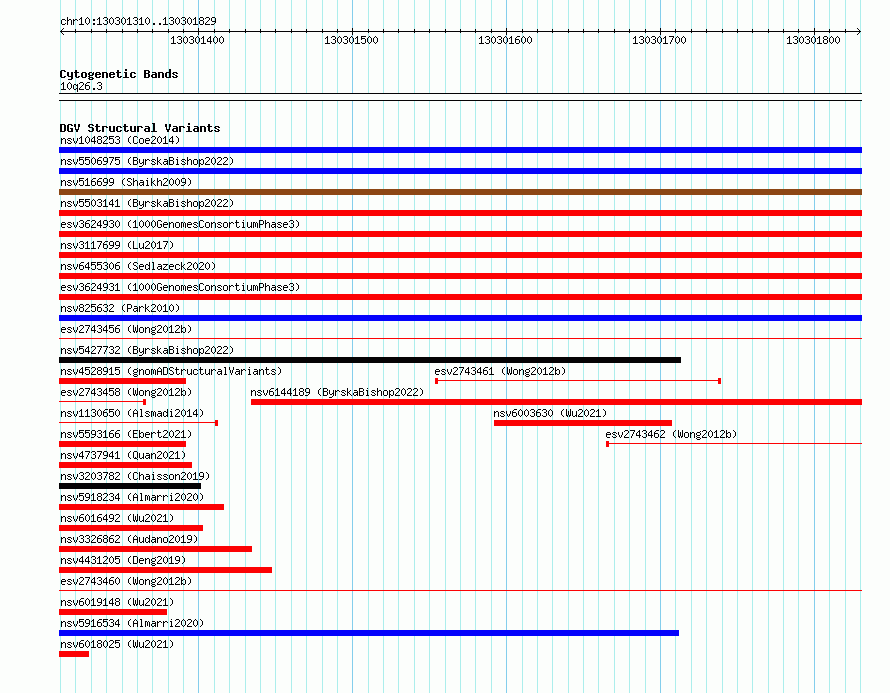Image resolution: width=890 pixels, height=693 pixels.
Task: Click the black bar for nsv3203782
Action: click(x=130, y=486)
